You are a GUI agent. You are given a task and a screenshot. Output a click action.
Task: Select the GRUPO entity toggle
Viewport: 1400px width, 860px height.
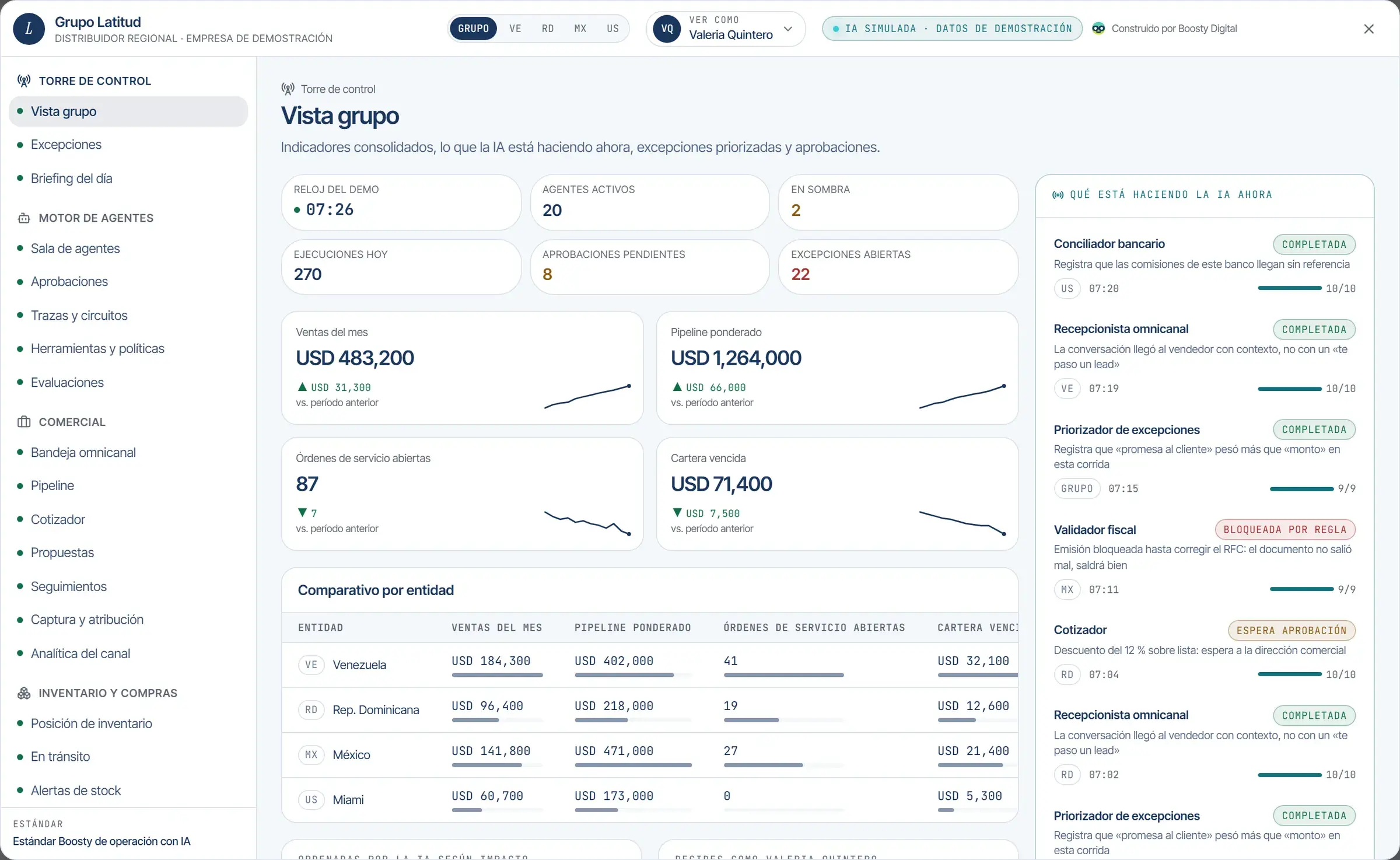point(473,29)
